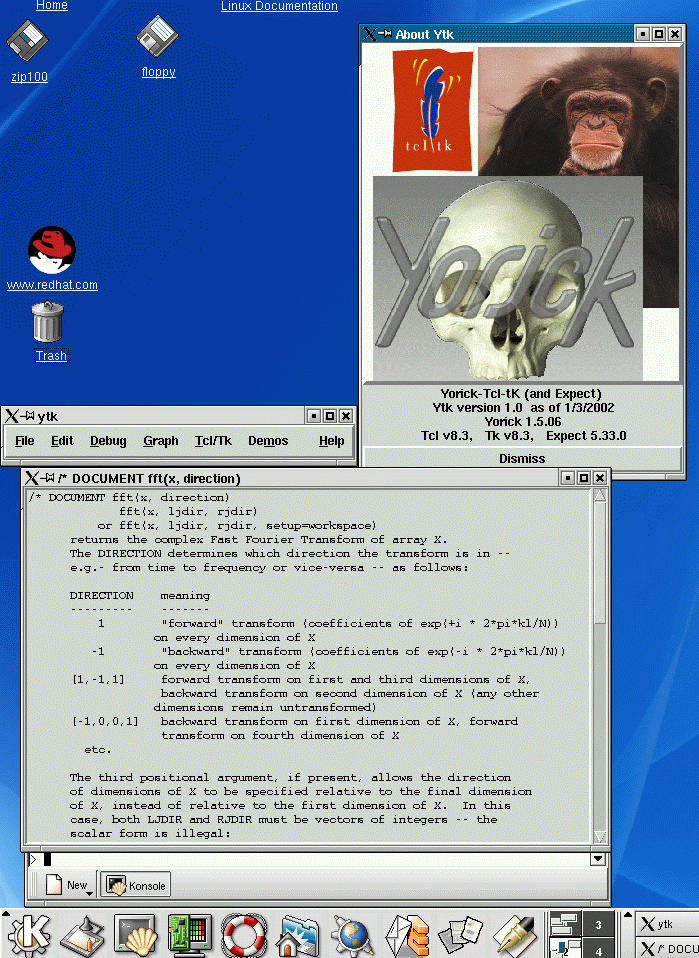Toggle sticky pin on DOCUMENT fft window titlebar

pos(47,478)
